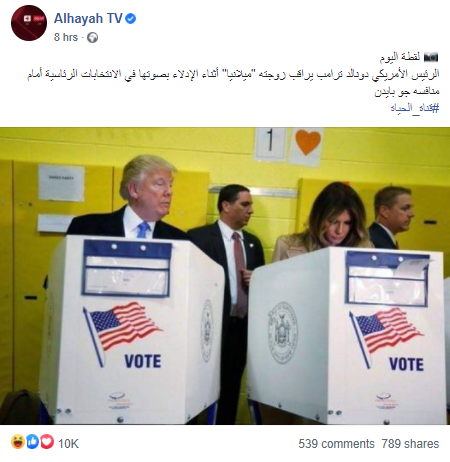This screenshot has height=462, width=450.
Task: Click the second caption line mentioning Biden
Action: click(407, 91)
